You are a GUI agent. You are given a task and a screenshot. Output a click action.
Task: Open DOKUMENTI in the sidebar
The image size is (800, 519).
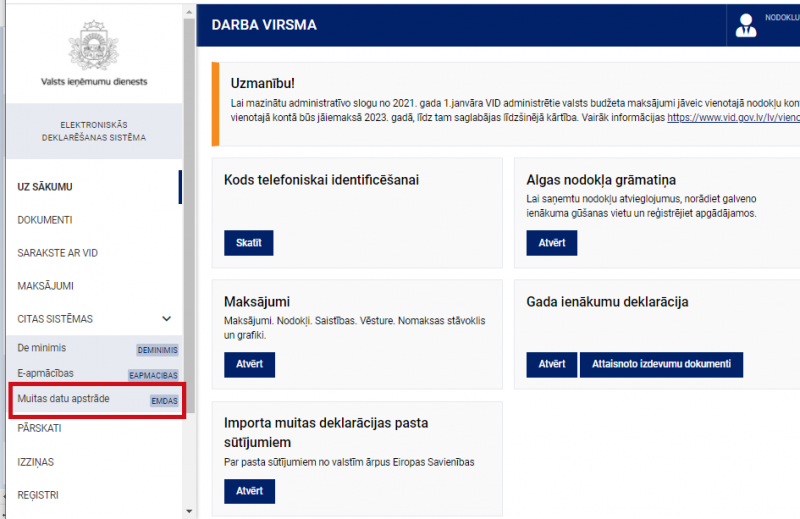click(x=45, y=220)
